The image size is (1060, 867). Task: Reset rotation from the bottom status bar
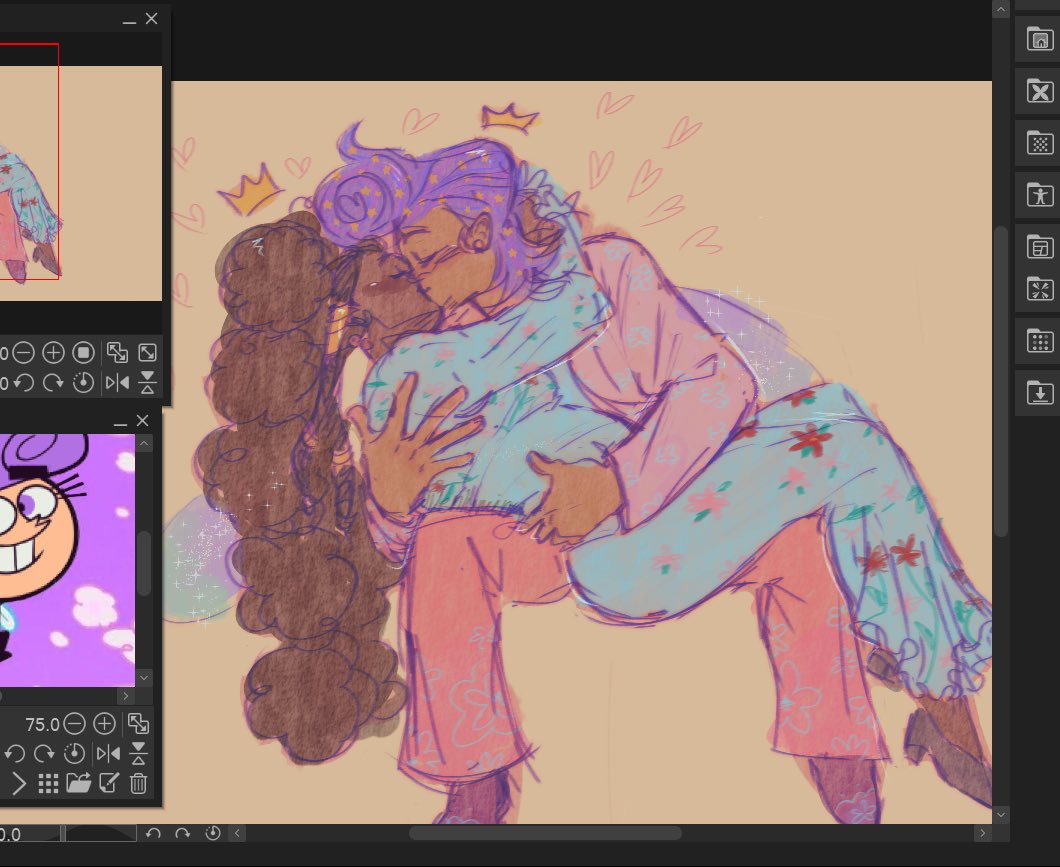click(x=213, y=833)
